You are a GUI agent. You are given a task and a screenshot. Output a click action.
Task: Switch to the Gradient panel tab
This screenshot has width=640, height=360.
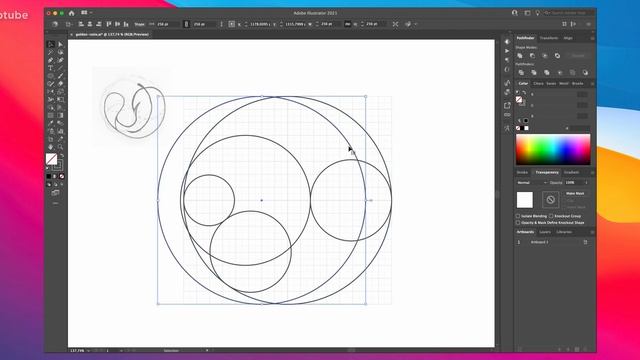(x=571, y=172)
